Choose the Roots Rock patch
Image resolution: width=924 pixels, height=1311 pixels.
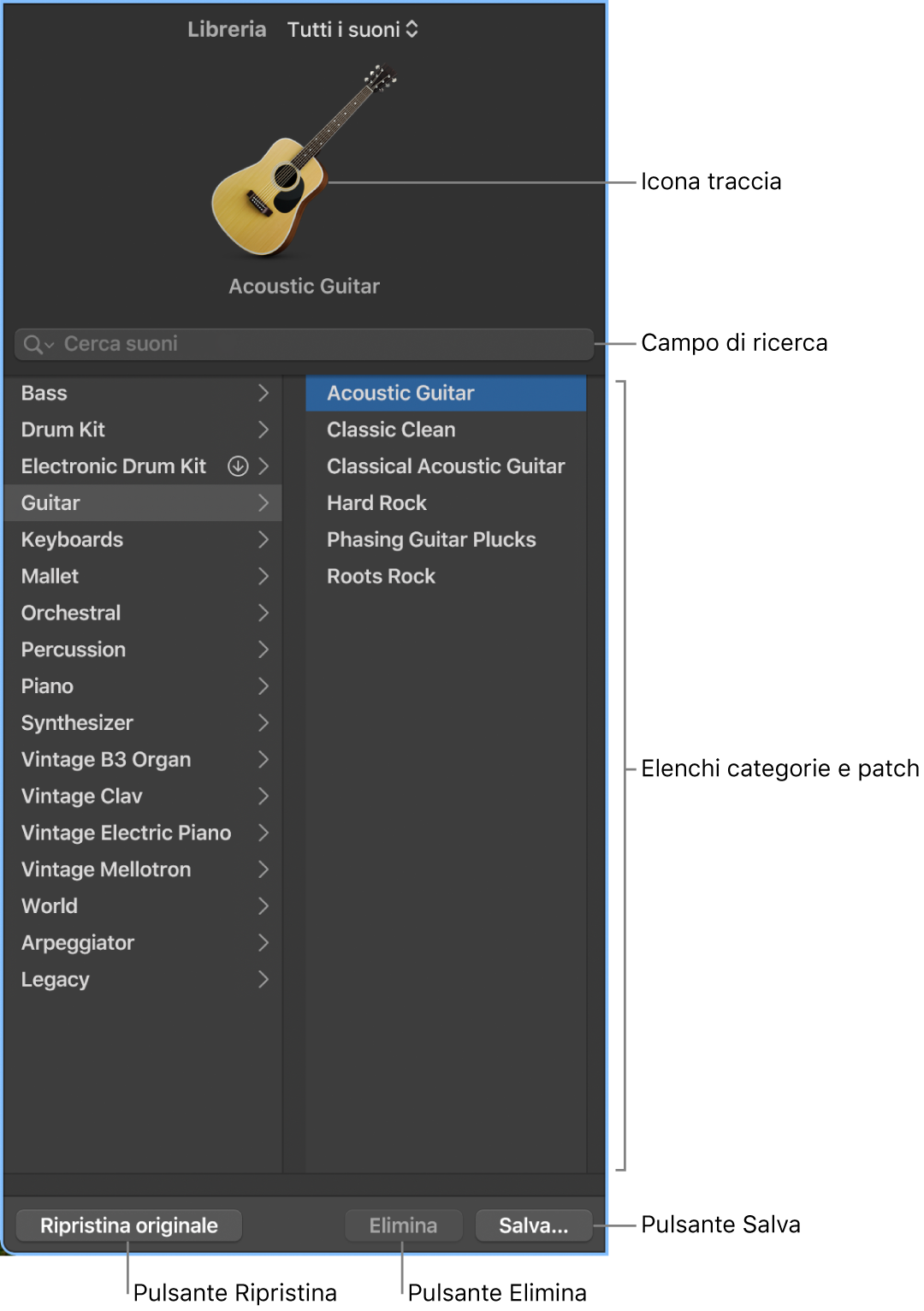[381, 577]
